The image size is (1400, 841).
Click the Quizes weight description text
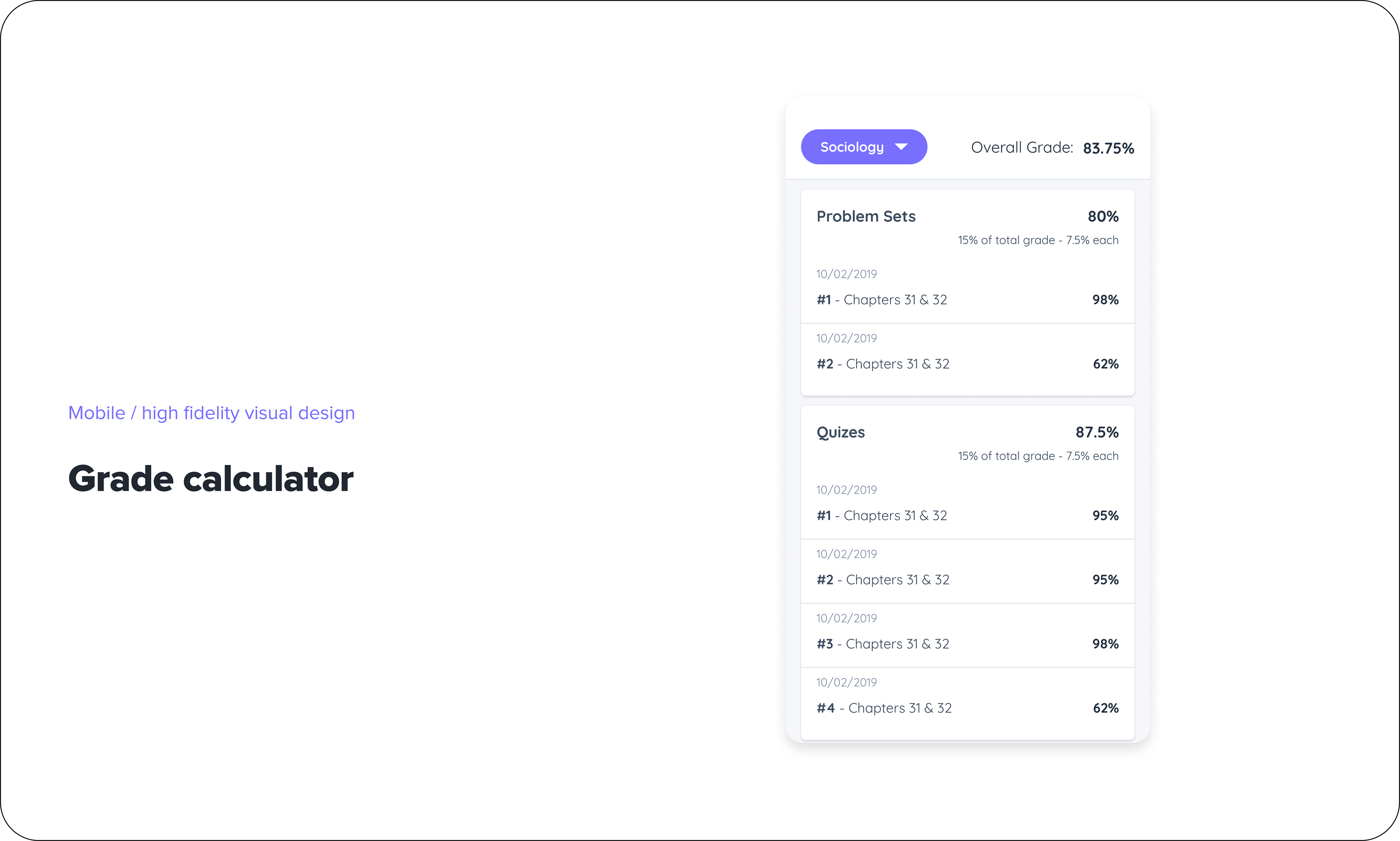(x=1038, y=456)
